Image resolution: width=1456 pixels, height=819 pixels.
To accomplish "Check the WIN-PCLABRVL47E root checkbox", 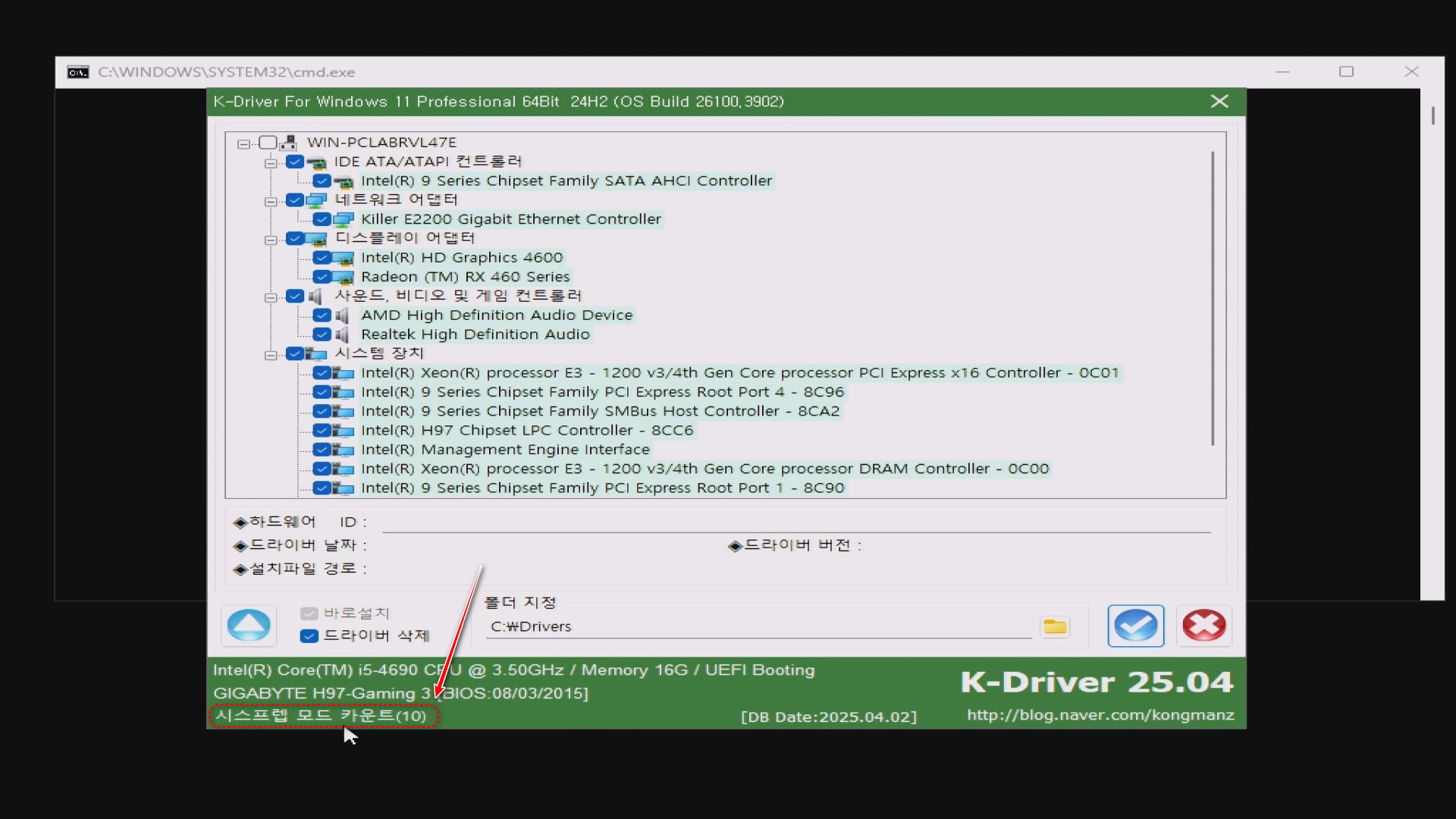I will 268,143.
